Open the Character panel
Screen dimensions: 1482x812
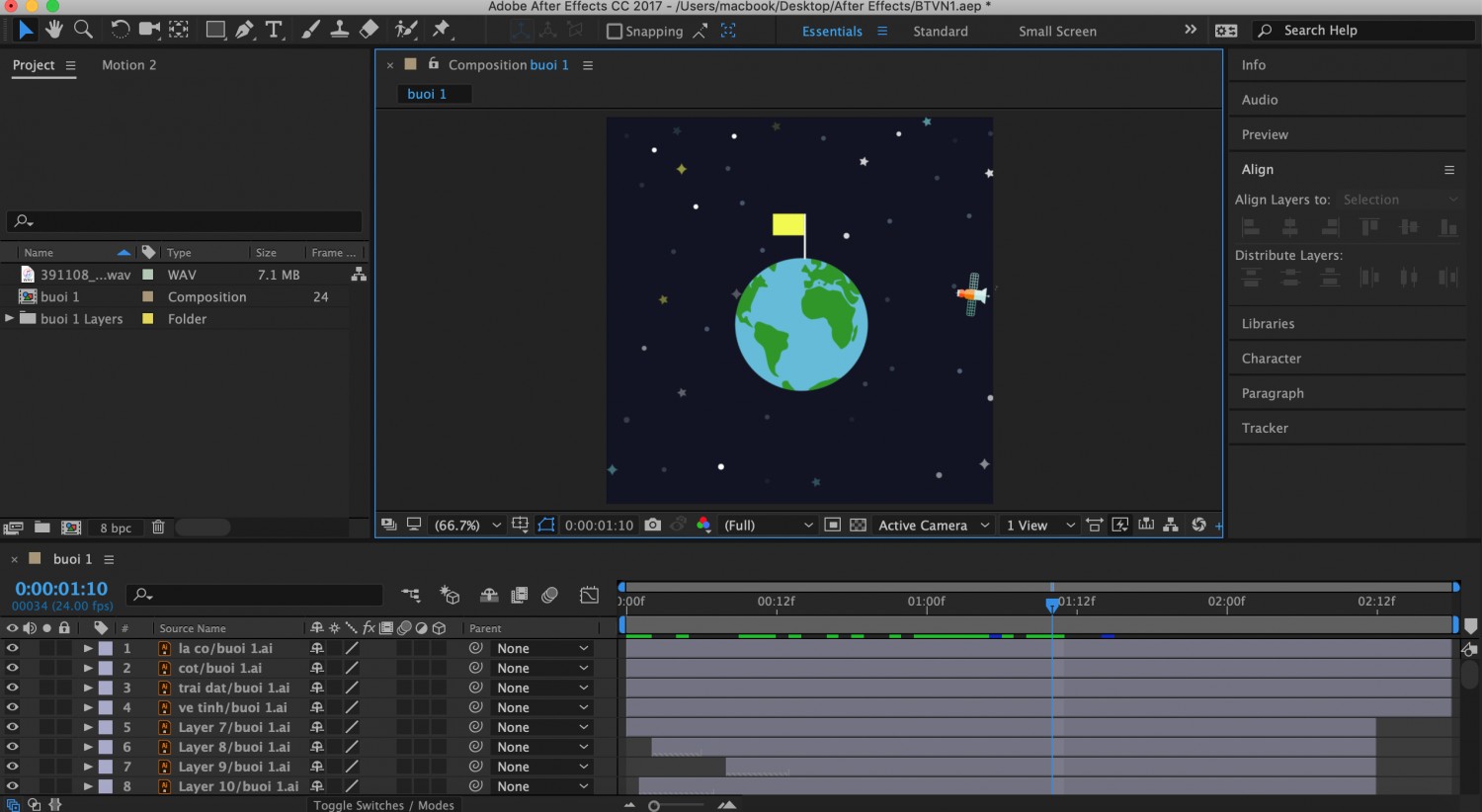[x=1272, y=359]
